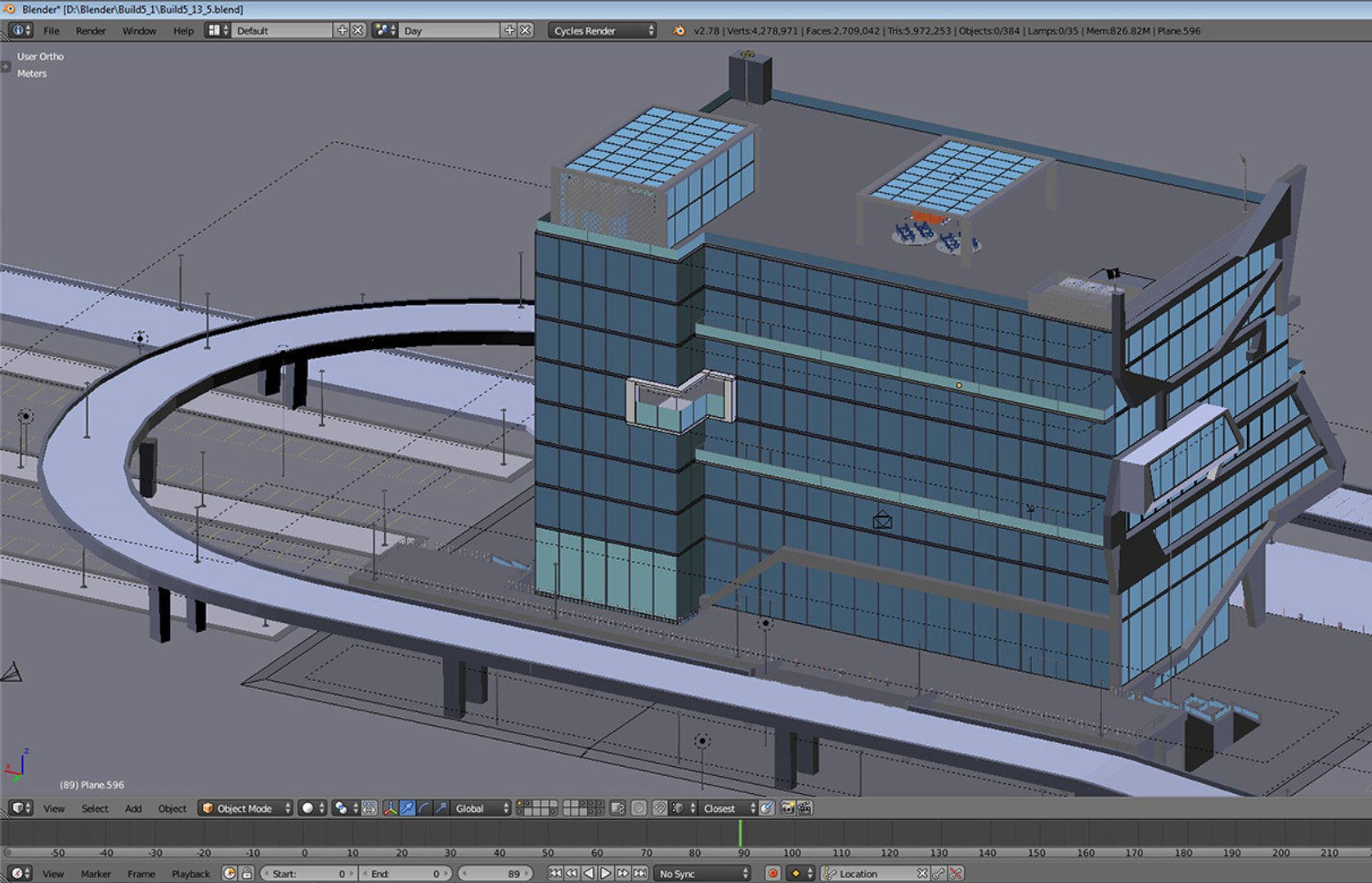Screen dimensions: 1372x883
Task: Open the Global transform orientation dropdown
Action: (x=482, y=808)
